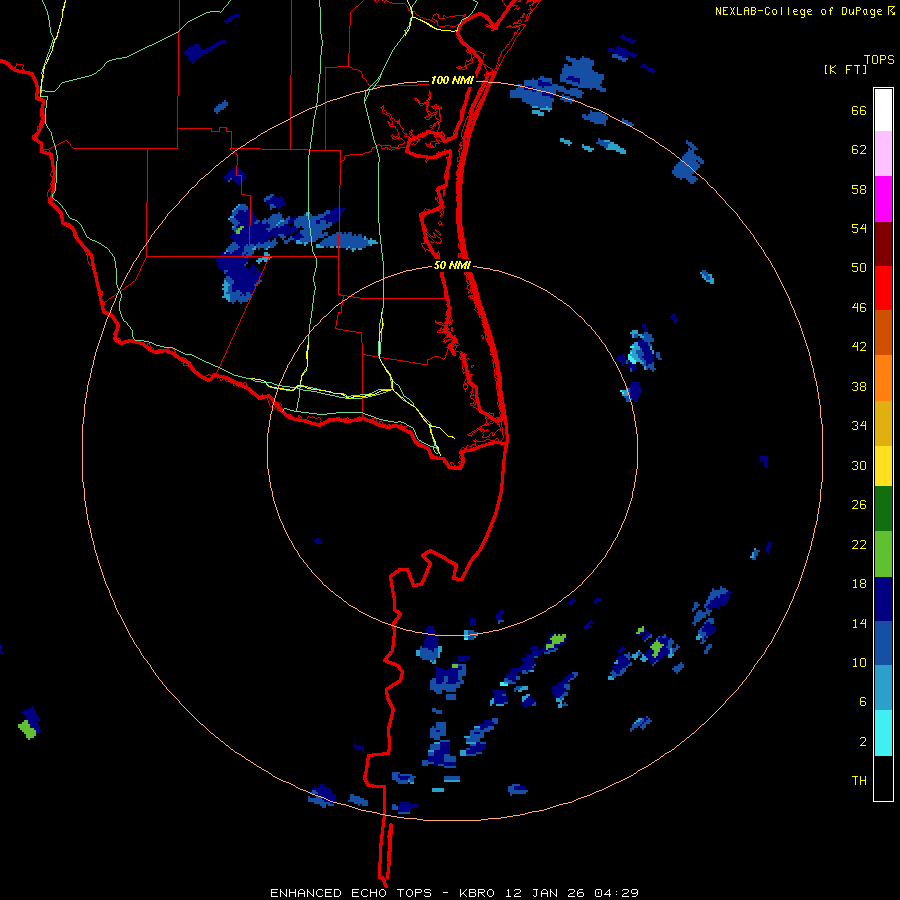Click the legend value '46'
This screenshot has width=900, height=900.
[x=859, y=308]
